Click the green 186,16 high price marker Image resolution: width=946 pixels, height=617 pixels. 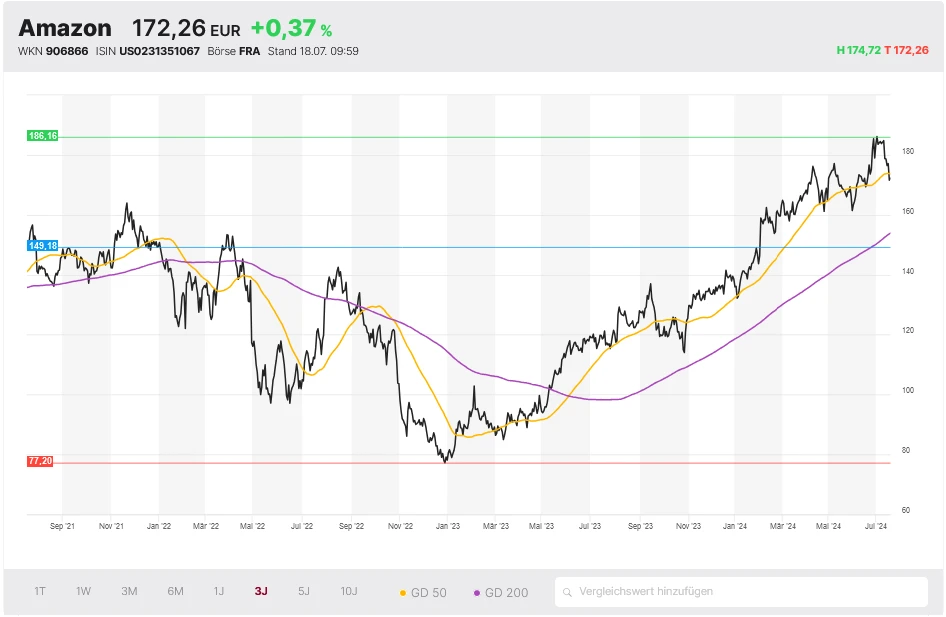pos(42,136)
